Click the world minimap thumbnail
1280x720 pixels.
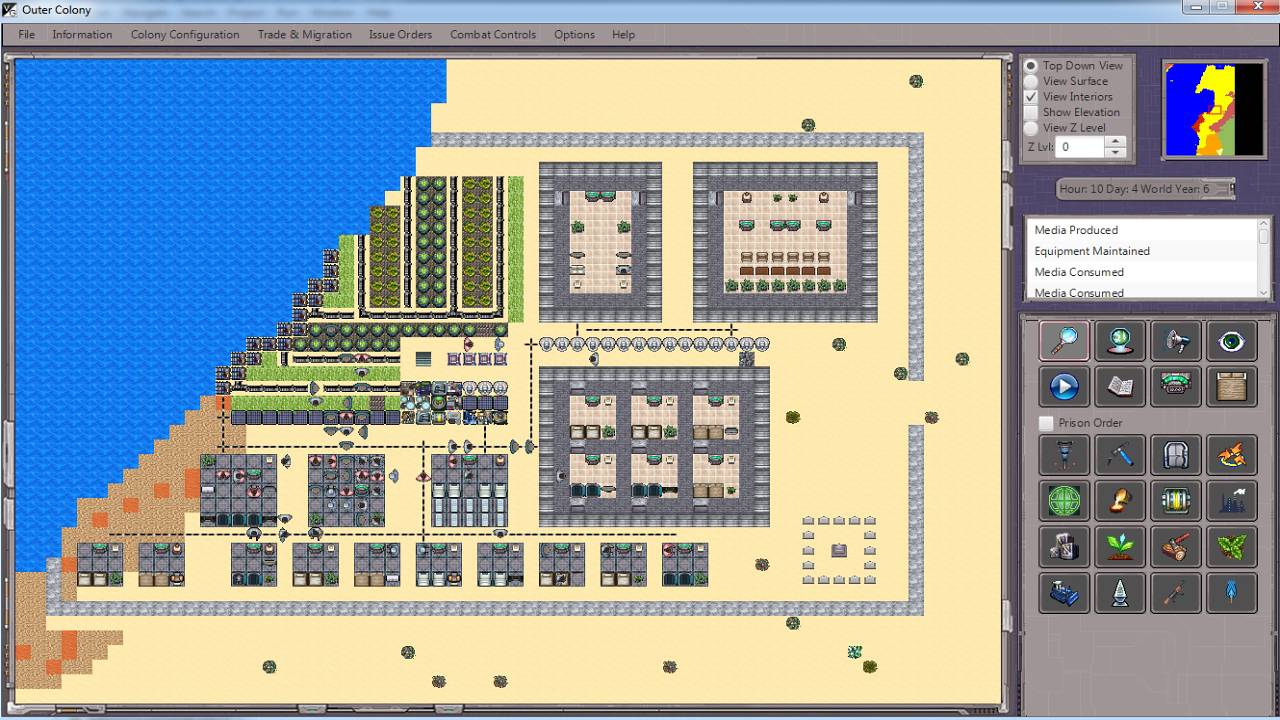click(1214, 109)
